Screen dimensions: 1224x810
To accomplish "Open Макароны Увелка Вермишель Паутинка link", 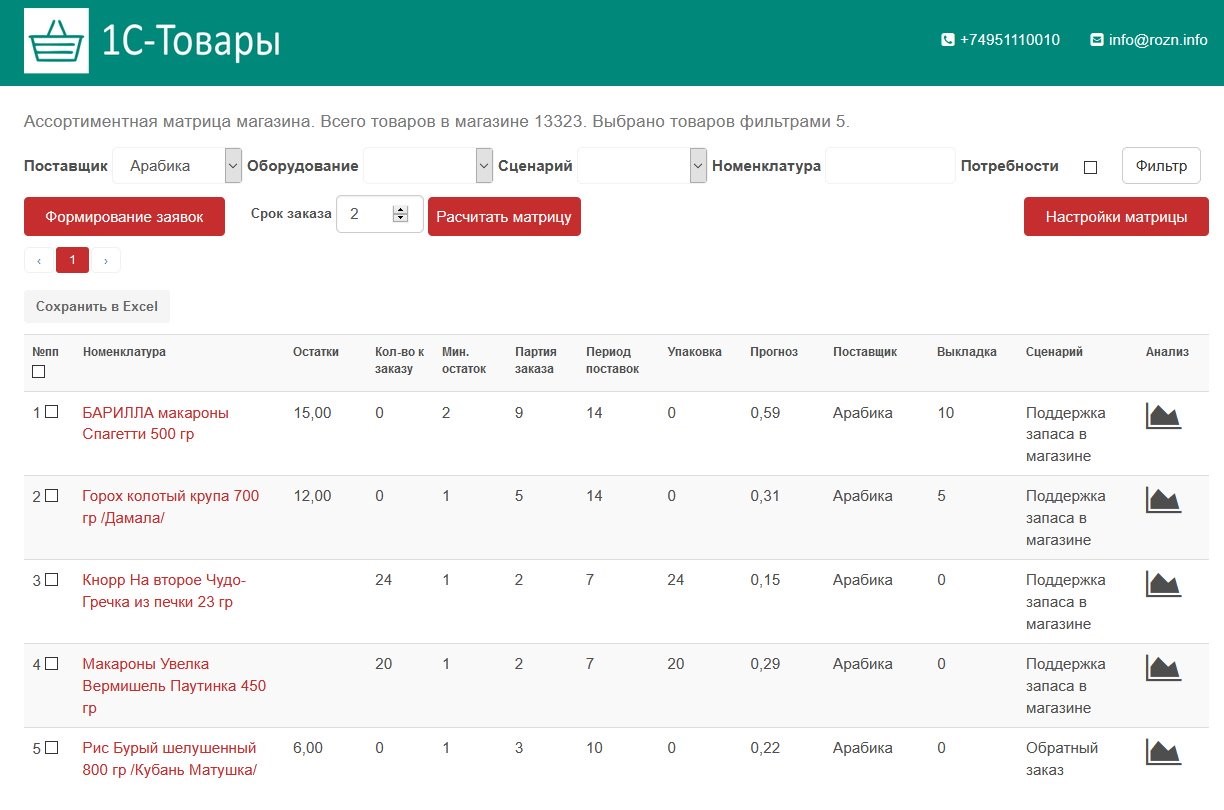I will pyautogui.click(x=174, y=686).
